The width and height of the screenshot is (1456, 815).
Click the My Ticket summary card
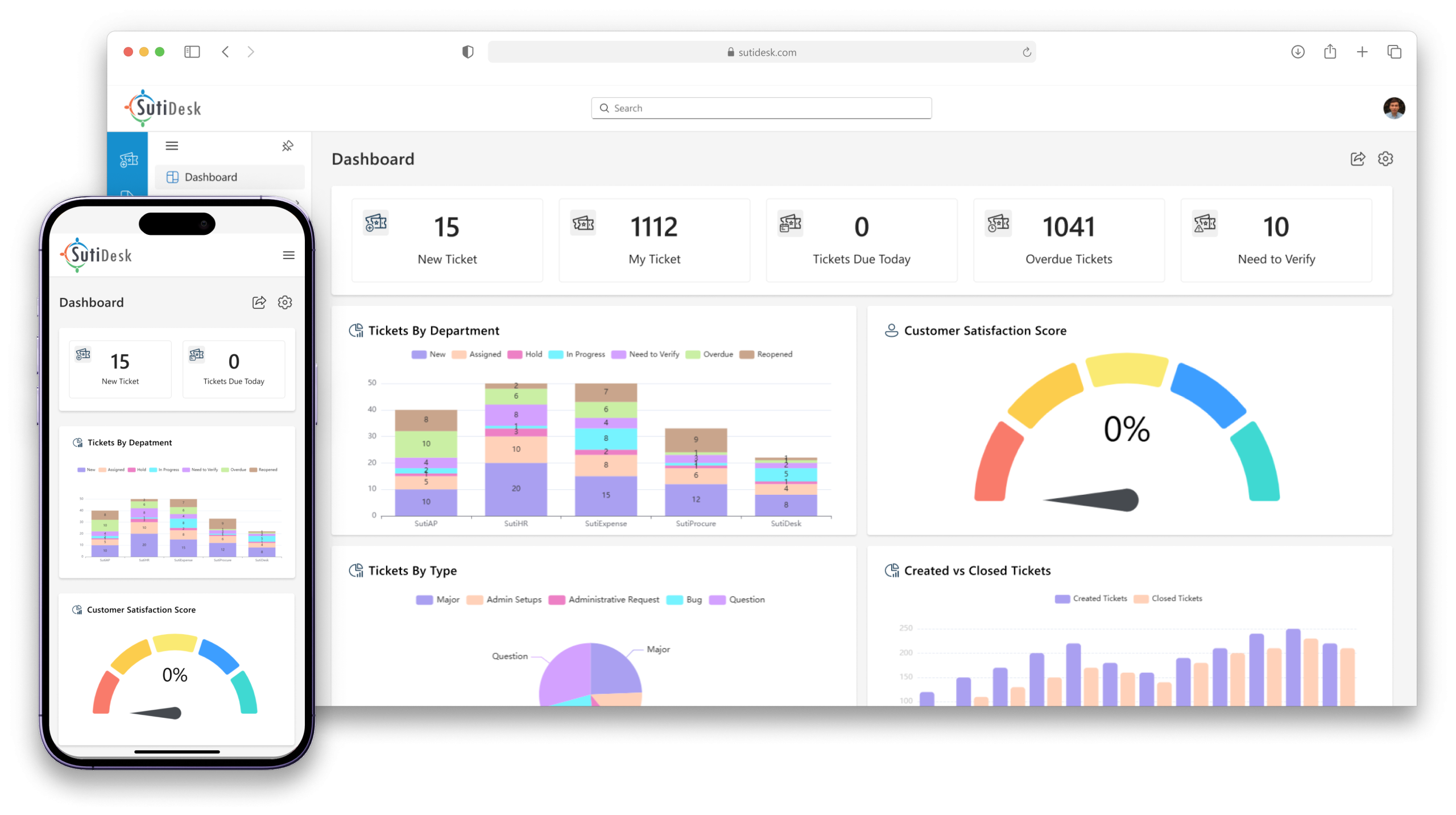tap(654, 241)
